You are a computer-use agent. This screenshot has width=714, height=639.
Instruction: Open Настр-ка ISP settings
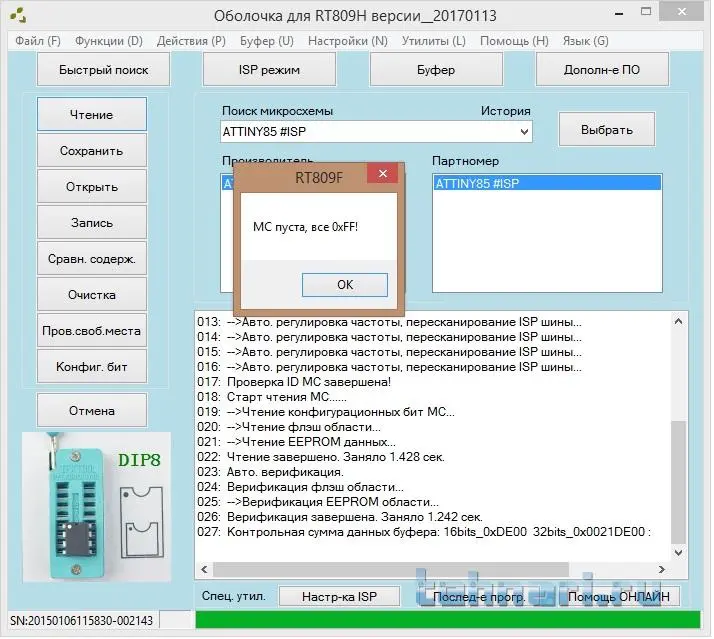click(339, 596)
